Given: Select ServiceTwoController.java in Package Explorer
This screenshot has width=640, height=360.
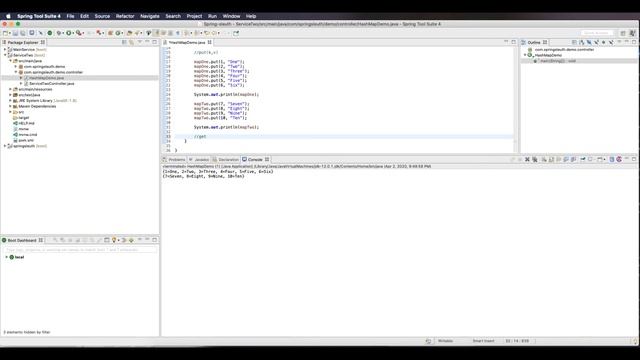Looking at the screenshot, I should coord(51,84).
